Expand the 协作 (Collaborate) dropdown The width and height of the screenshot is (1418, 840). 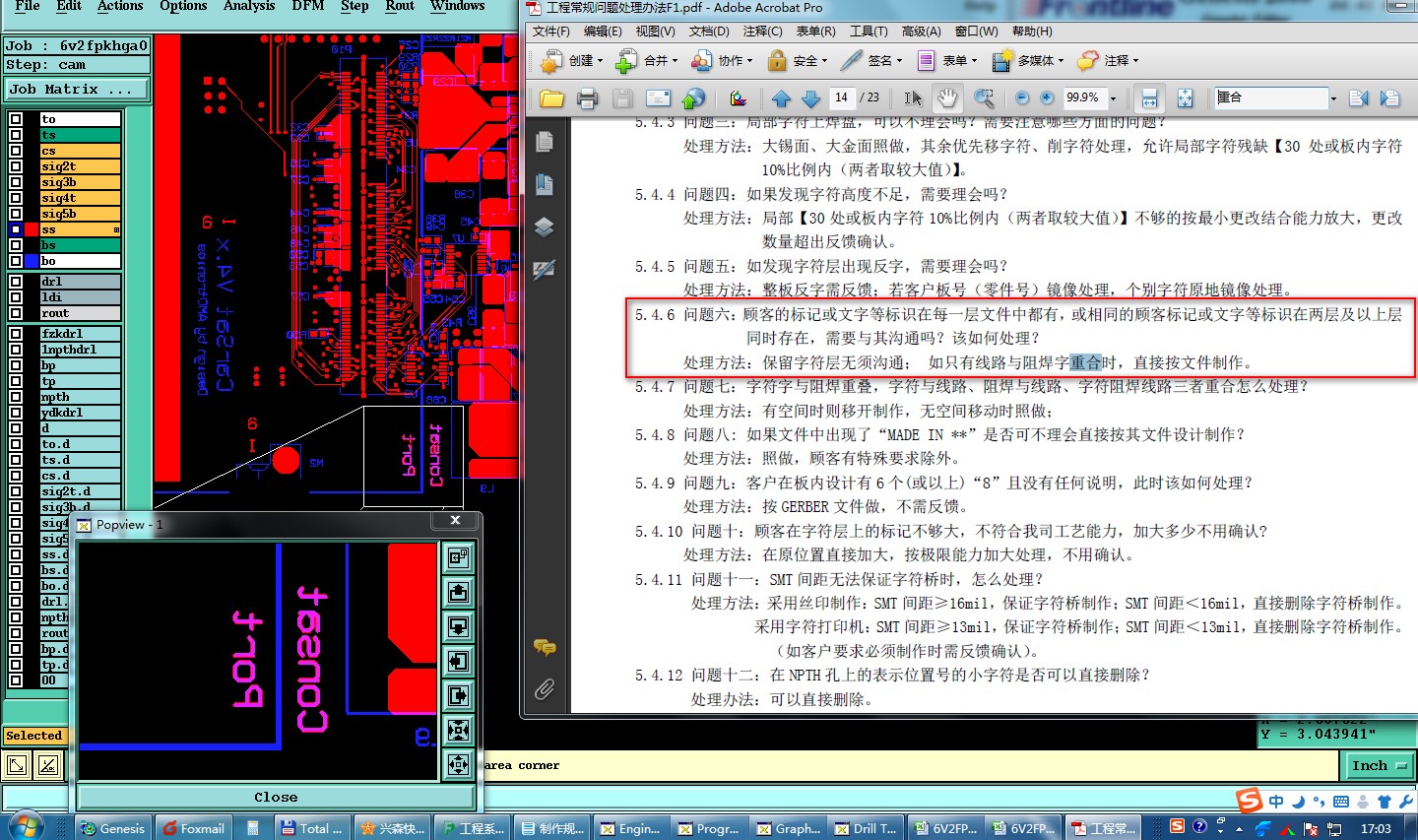(749, 61)
